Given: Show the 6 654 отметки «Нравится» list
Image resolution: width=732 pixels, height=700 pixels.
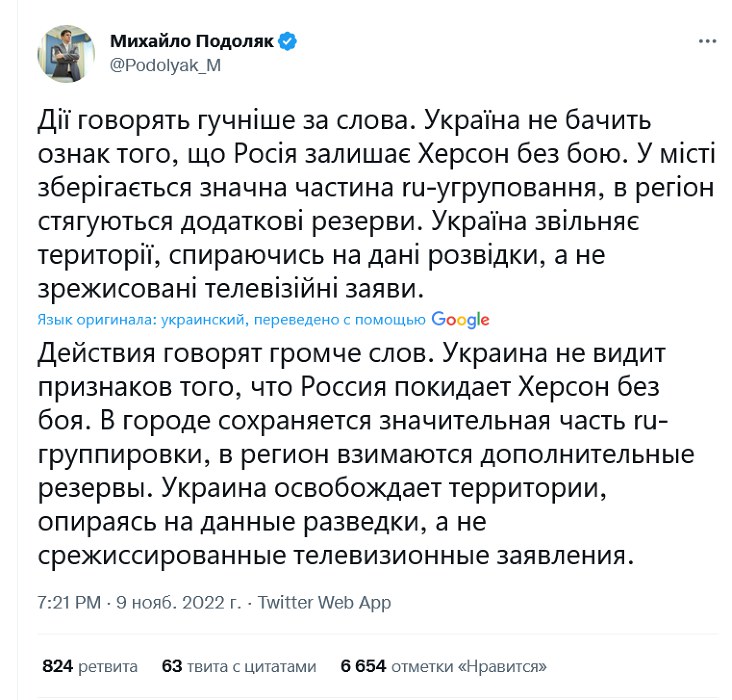Looking at the screenshot, I should [x=447, y=665].
